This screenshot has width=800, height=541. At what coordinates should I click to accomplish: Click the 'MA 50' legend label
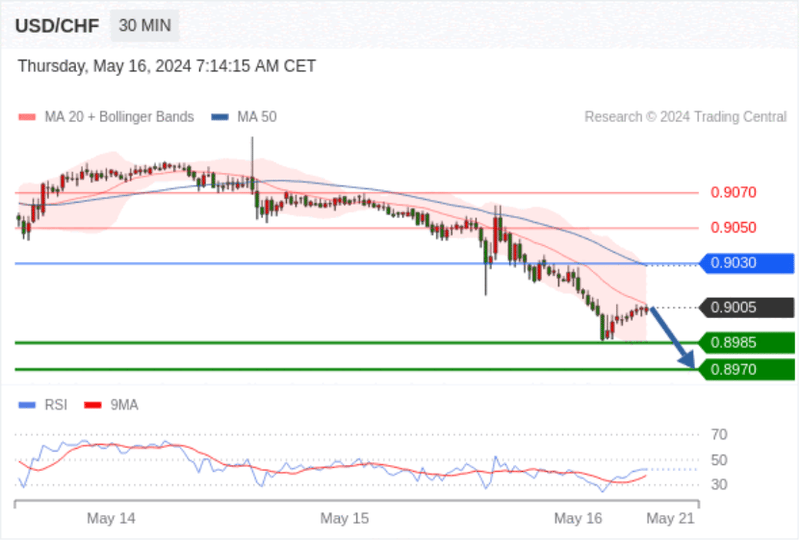point(257,117)
